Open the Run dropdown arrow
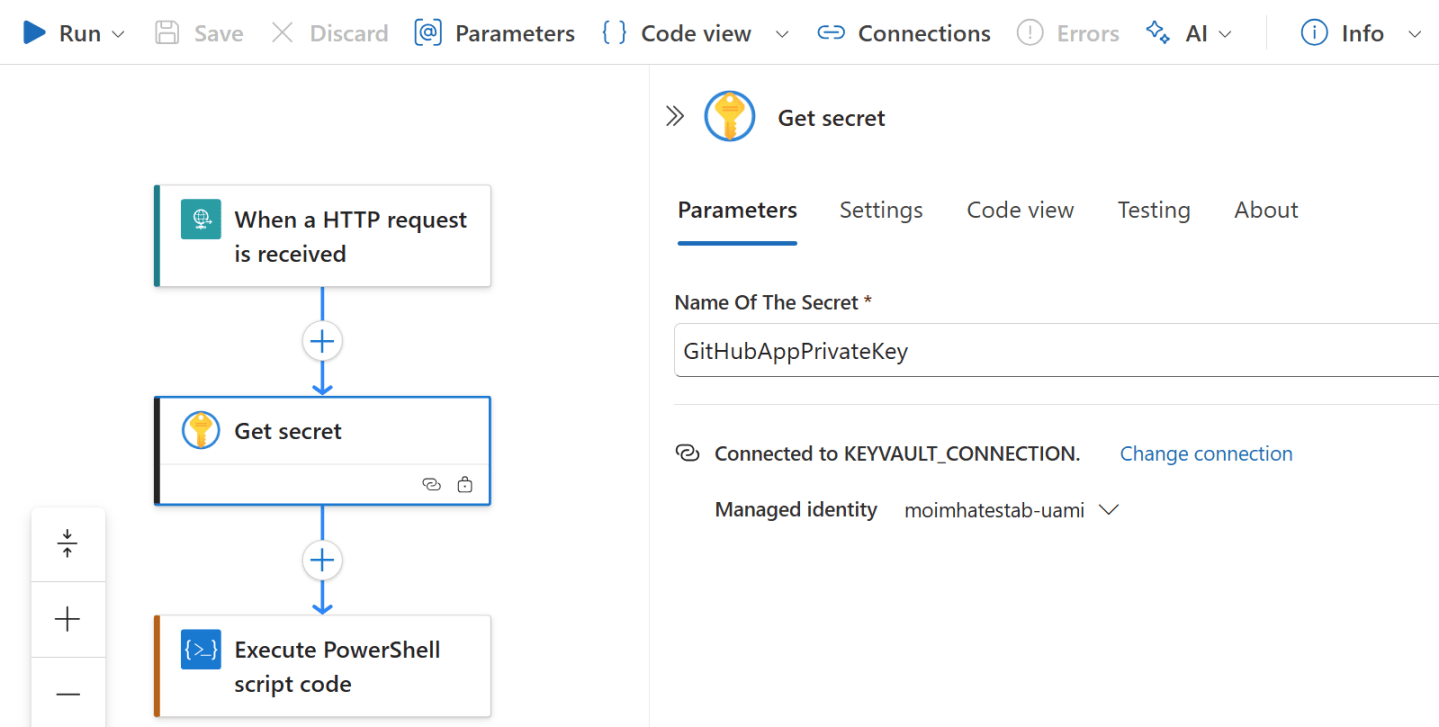The width and height of the screenshot is (1439, 727). pos(118,34)
